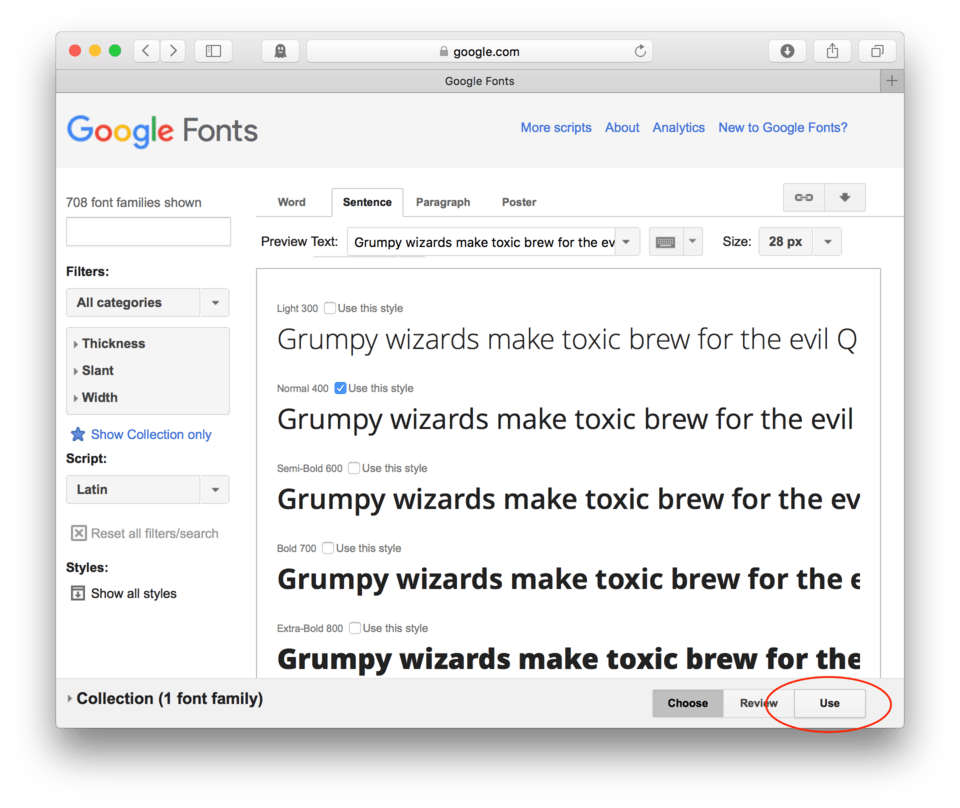Click Show all styles text
Viewport: 960px width, 808px height.
133,593
